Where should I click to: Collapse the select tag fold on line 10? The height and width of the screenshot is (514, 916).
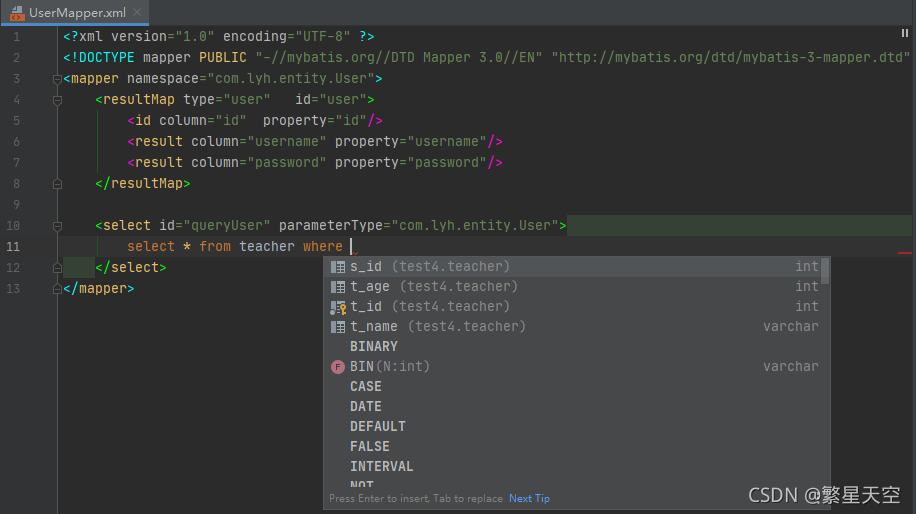click(57, 226)
